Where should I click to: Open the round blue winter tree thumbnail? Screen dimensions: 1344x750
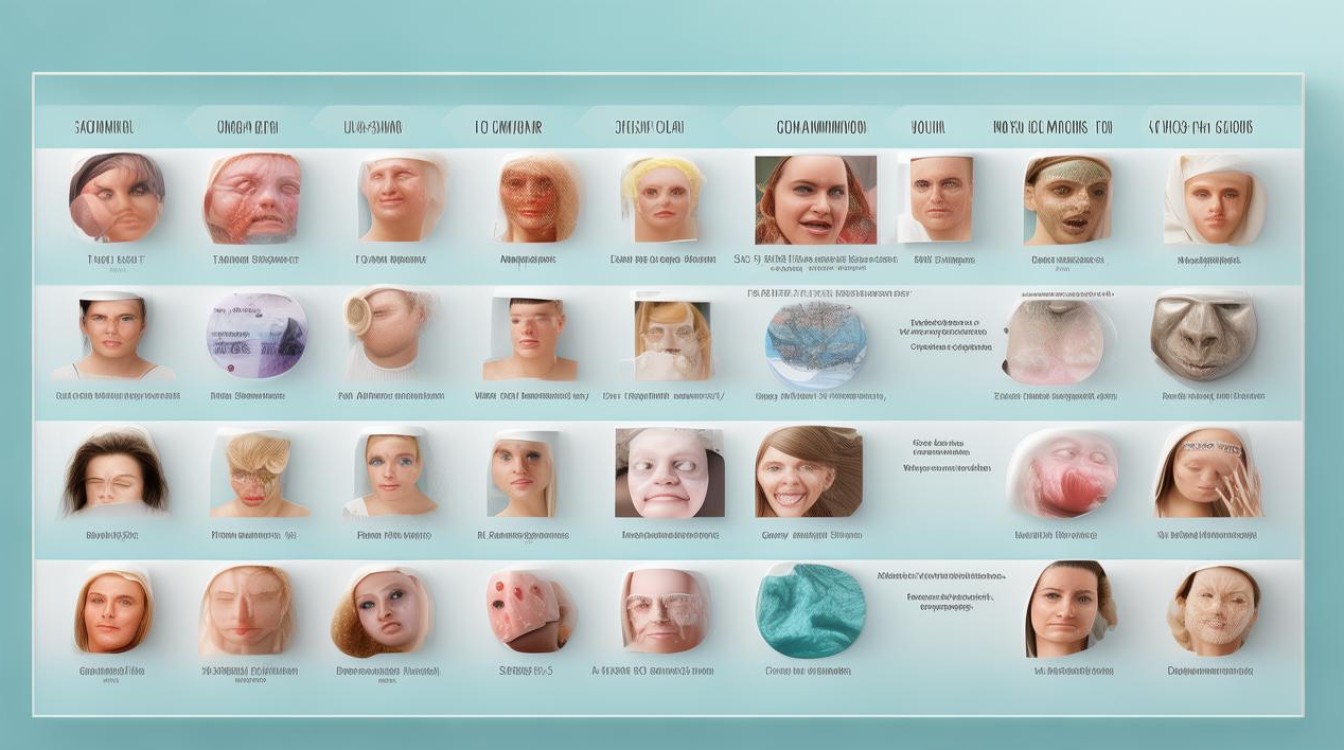(816, 344)
